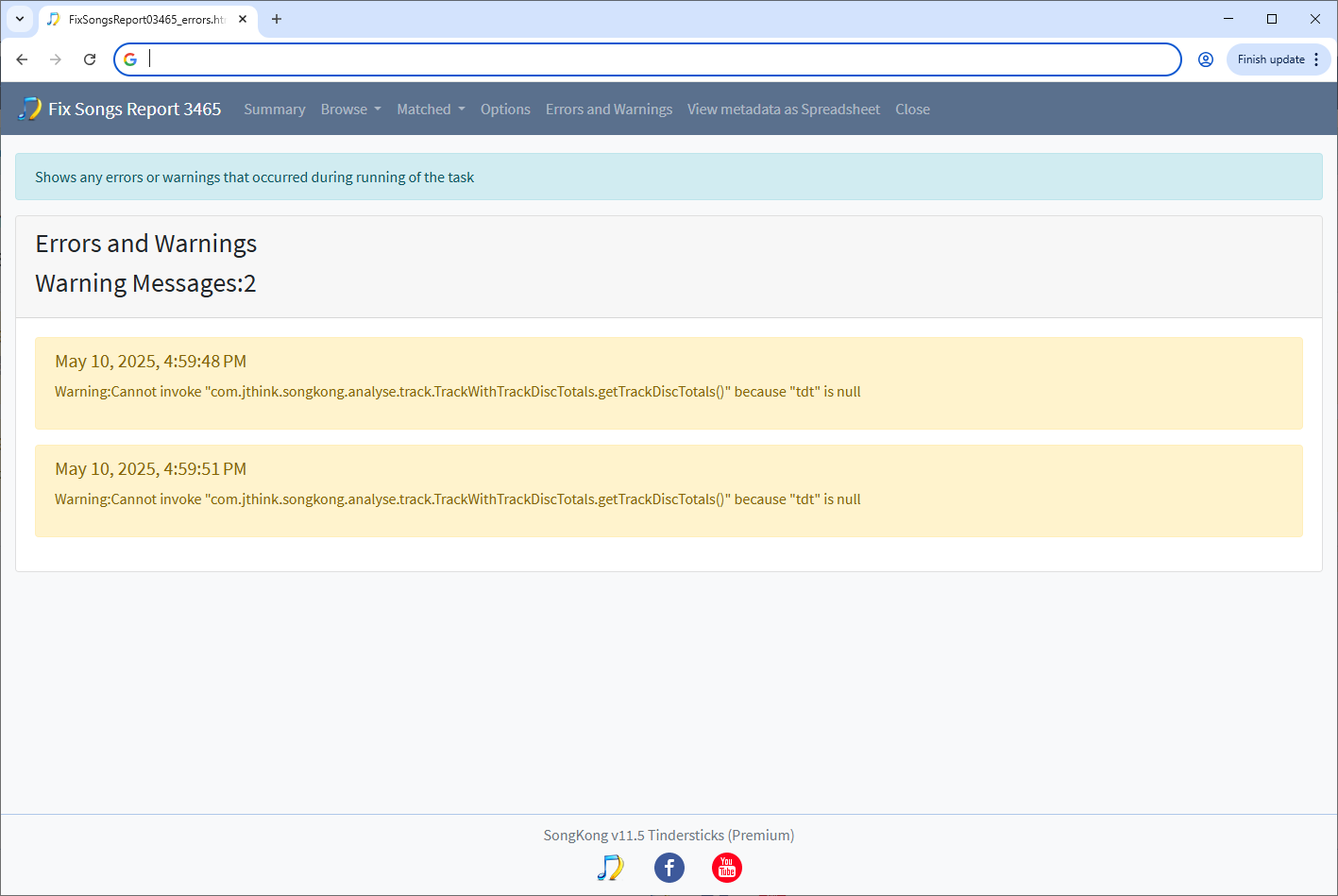1338x896 pixels.
Task: Open the Options menu item
Action: 505,110
